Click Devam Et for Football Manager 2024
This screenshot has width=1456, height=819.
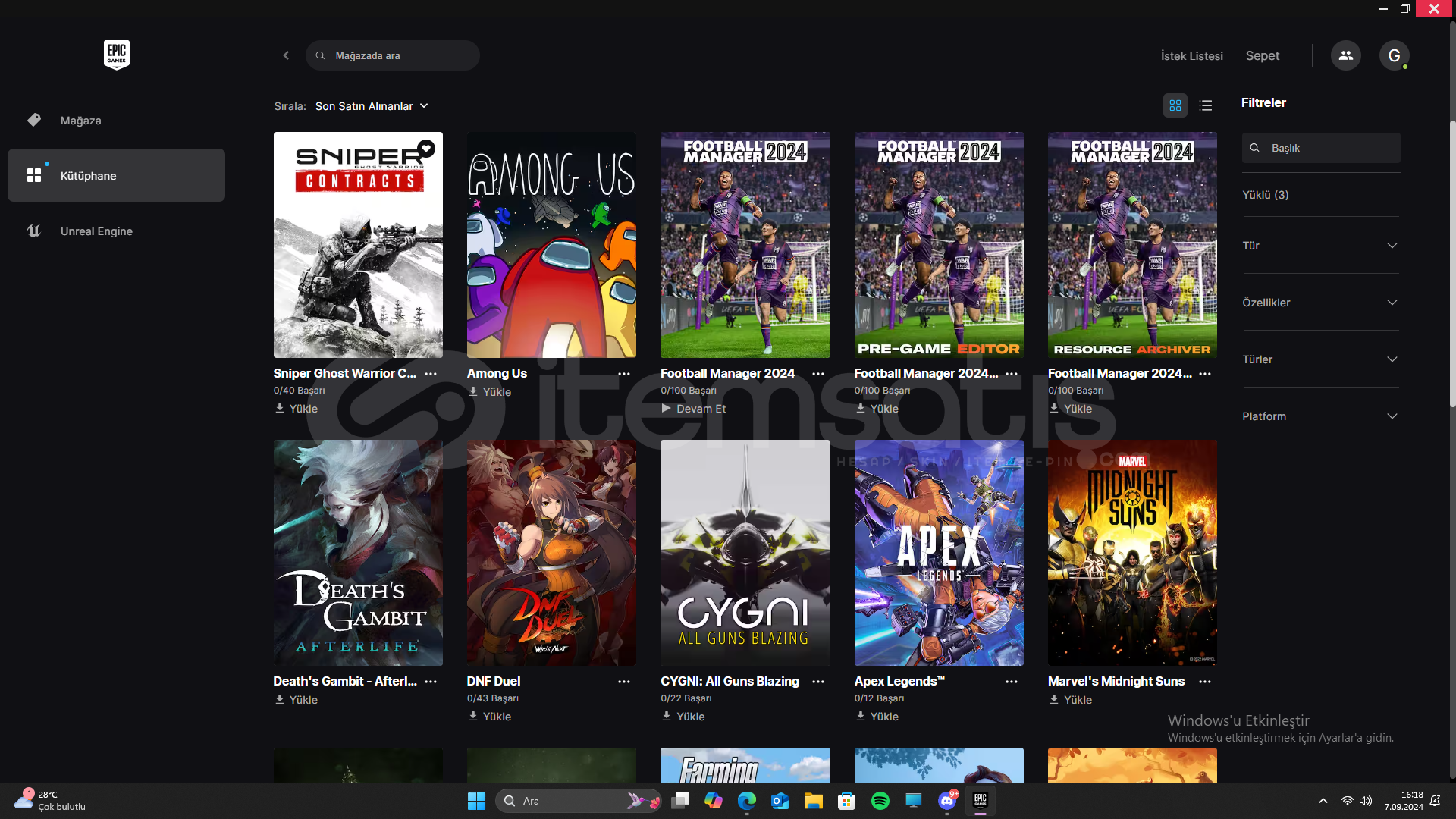(x=693, y=409)
